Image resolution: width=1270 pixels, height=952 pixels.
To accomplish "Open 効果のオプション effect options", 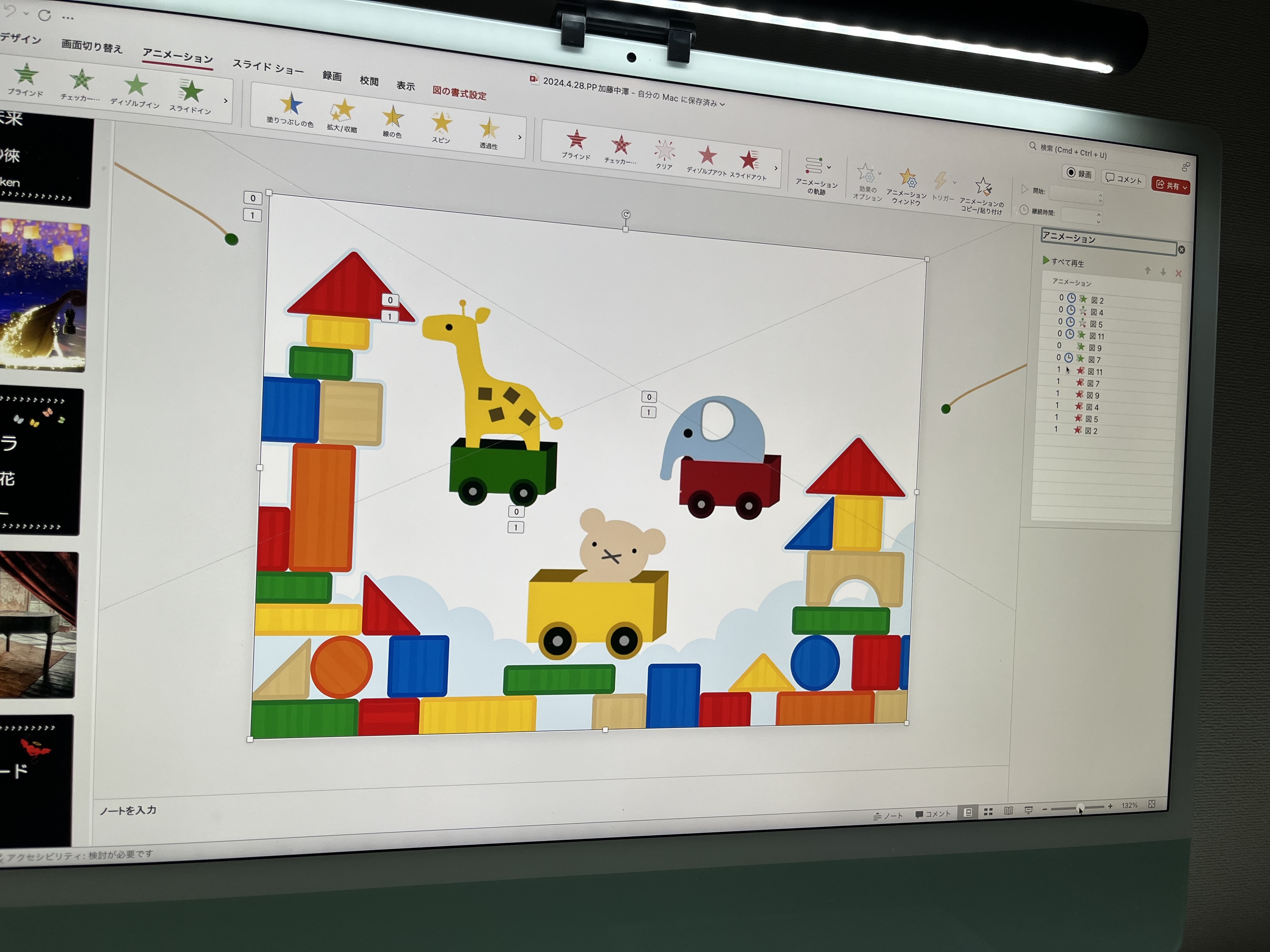I will click(867, 182).
